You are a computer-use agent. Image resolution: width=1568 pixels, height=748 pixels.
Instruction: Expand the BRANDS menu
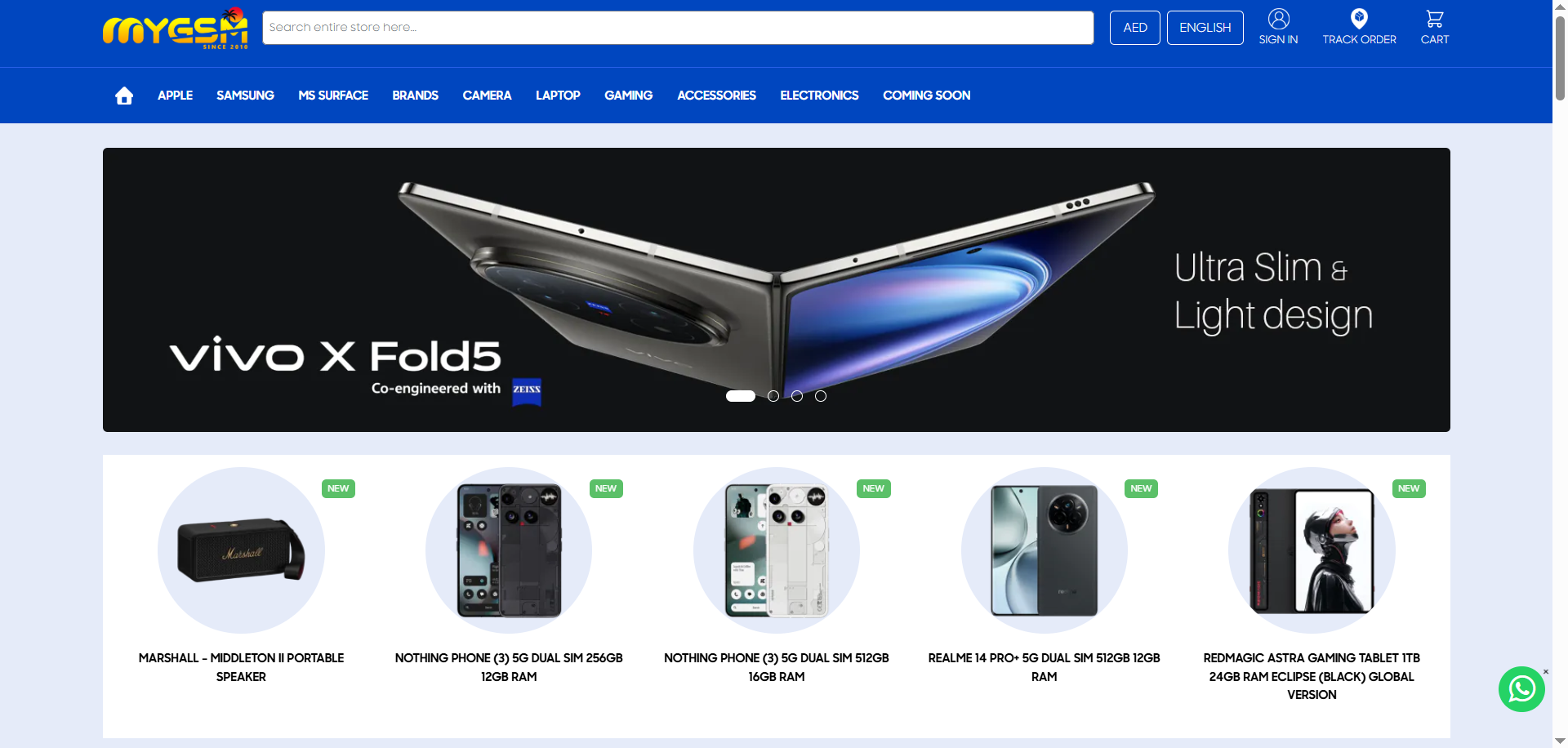(x=415, y=96)
